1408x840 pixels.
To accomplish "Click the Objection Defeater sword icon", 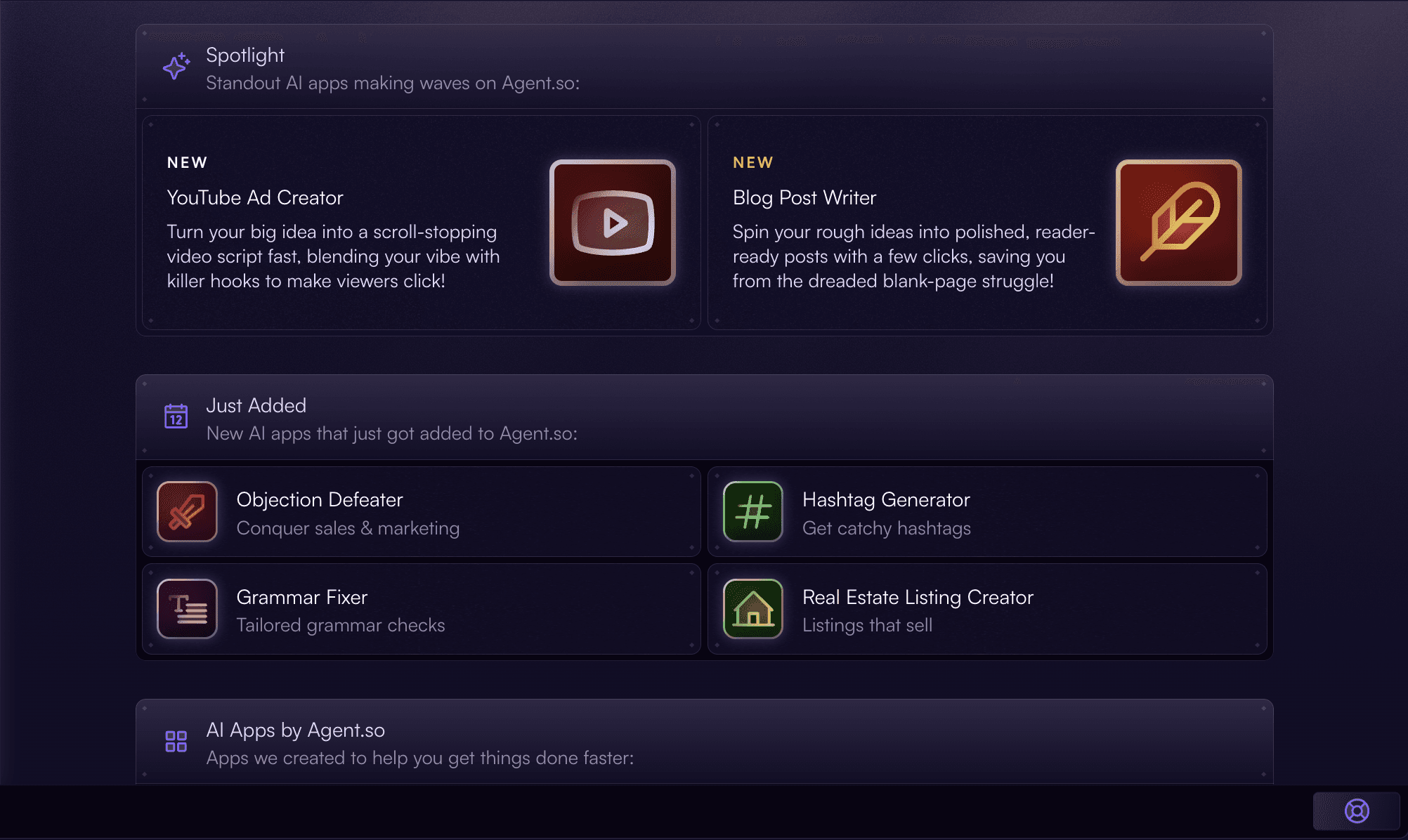I will [x=187, y=511].
